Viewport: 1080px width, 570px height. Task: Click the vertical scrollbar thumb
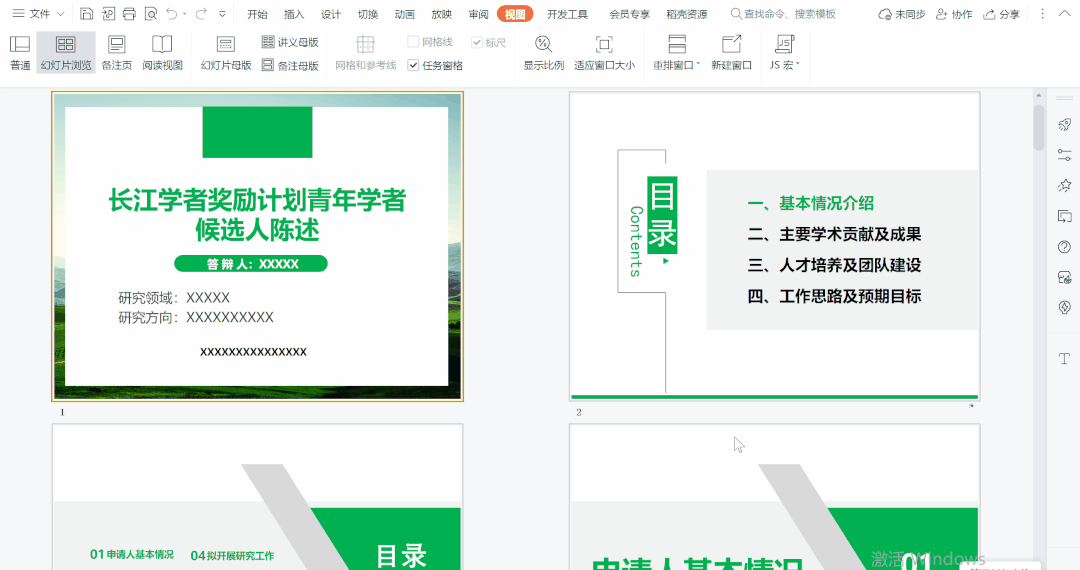[x=1039, y=126]
